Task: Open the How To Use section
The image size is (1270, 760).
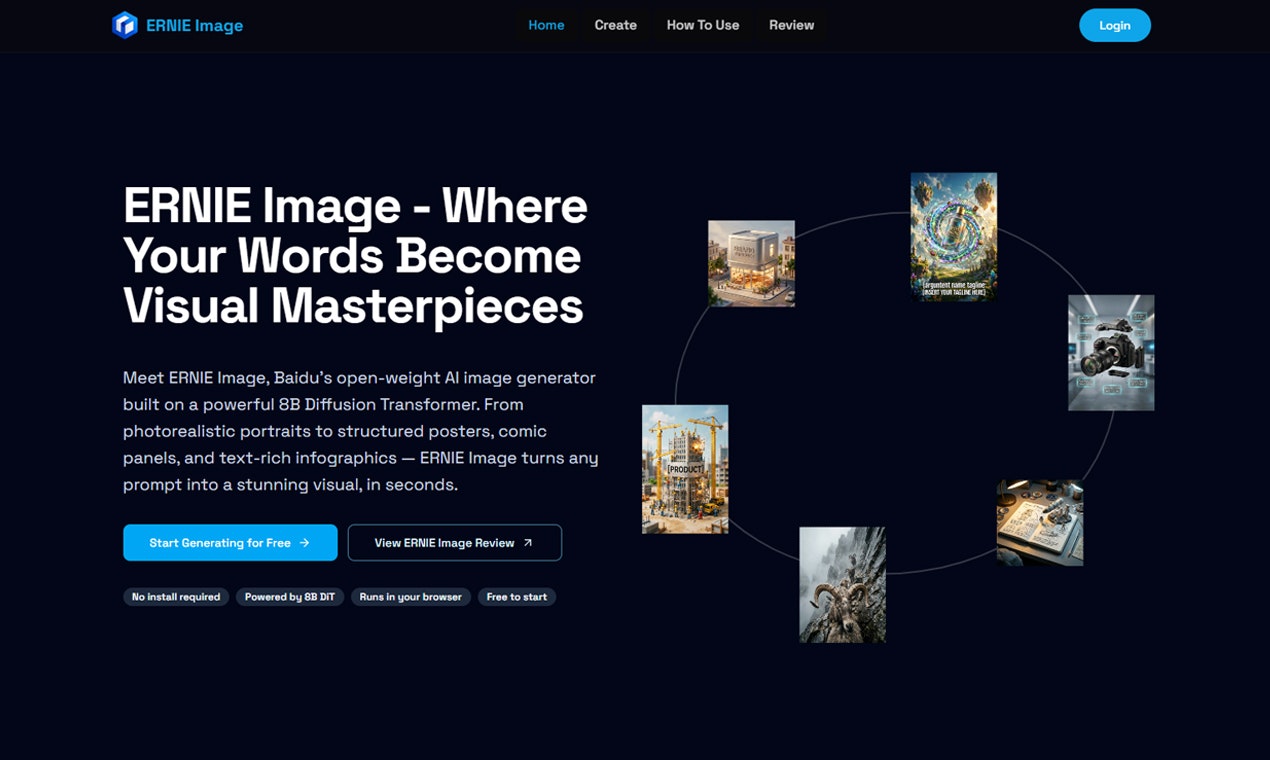Action: click(702, 25)
